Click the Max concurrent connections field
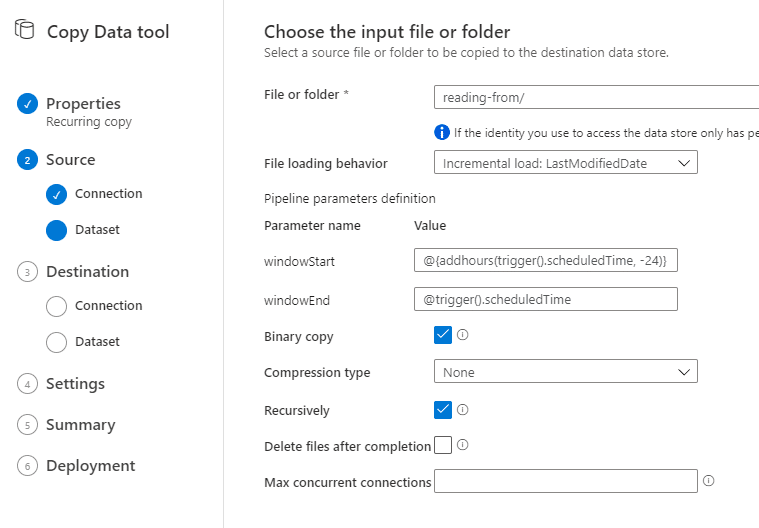This screenshot has height=528, width=759. point(566,481)
